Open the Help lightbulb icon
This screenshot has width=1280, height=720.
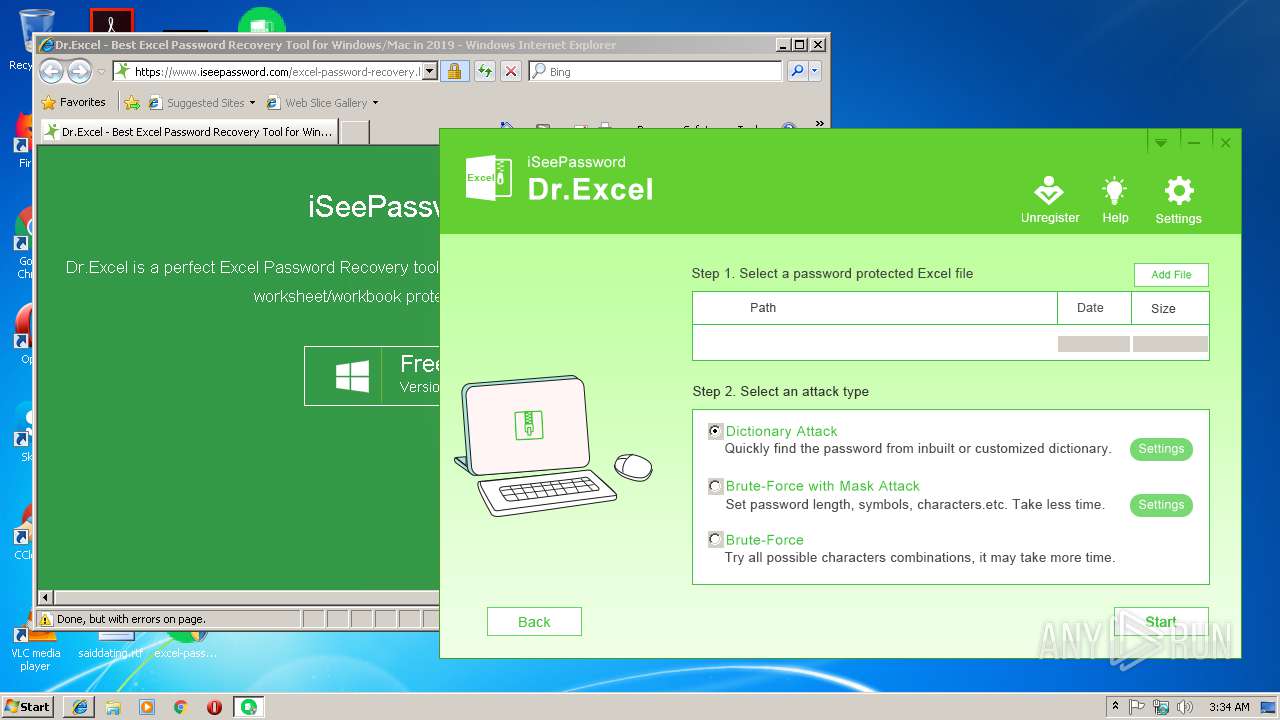[x=1115, y=200]
